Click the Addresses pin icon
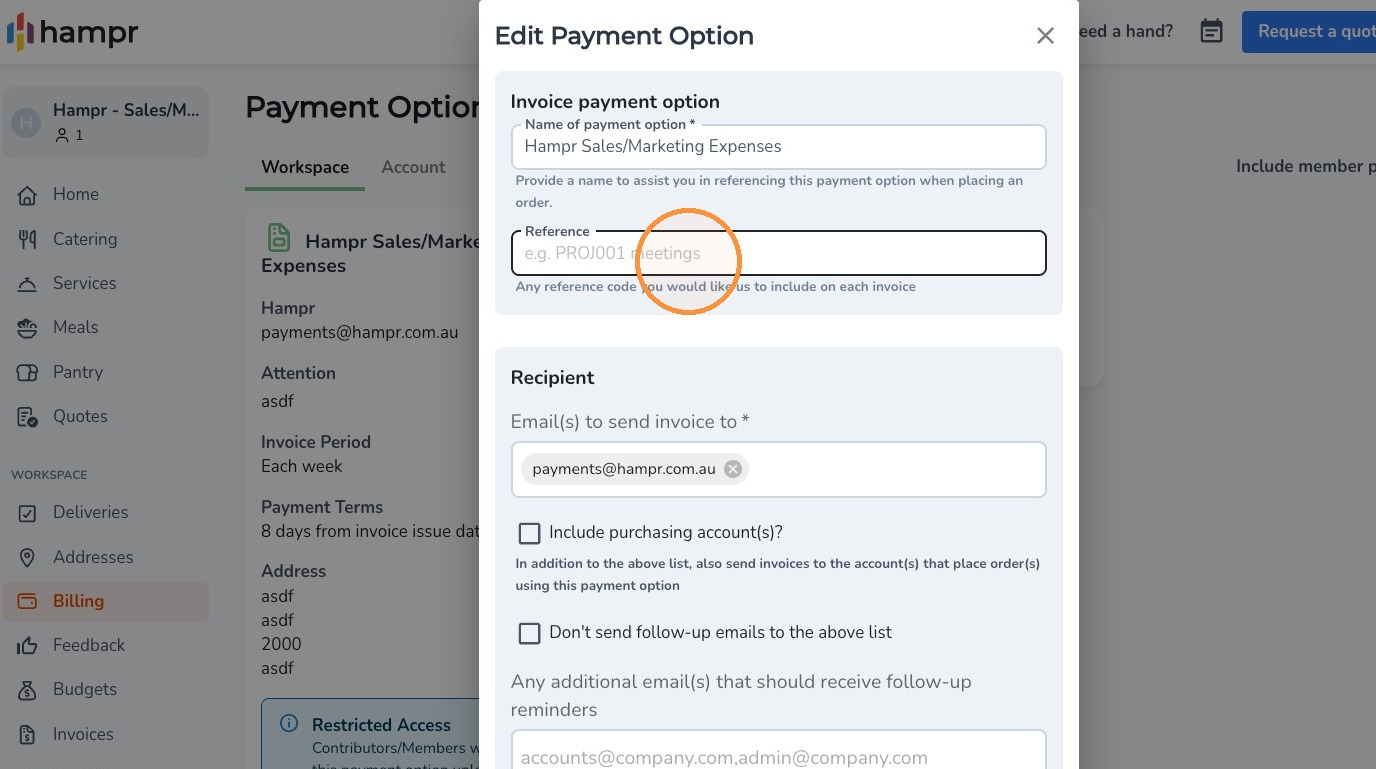Image resolution: width=1376 pixels, height=769 pixels. point(28,558)
